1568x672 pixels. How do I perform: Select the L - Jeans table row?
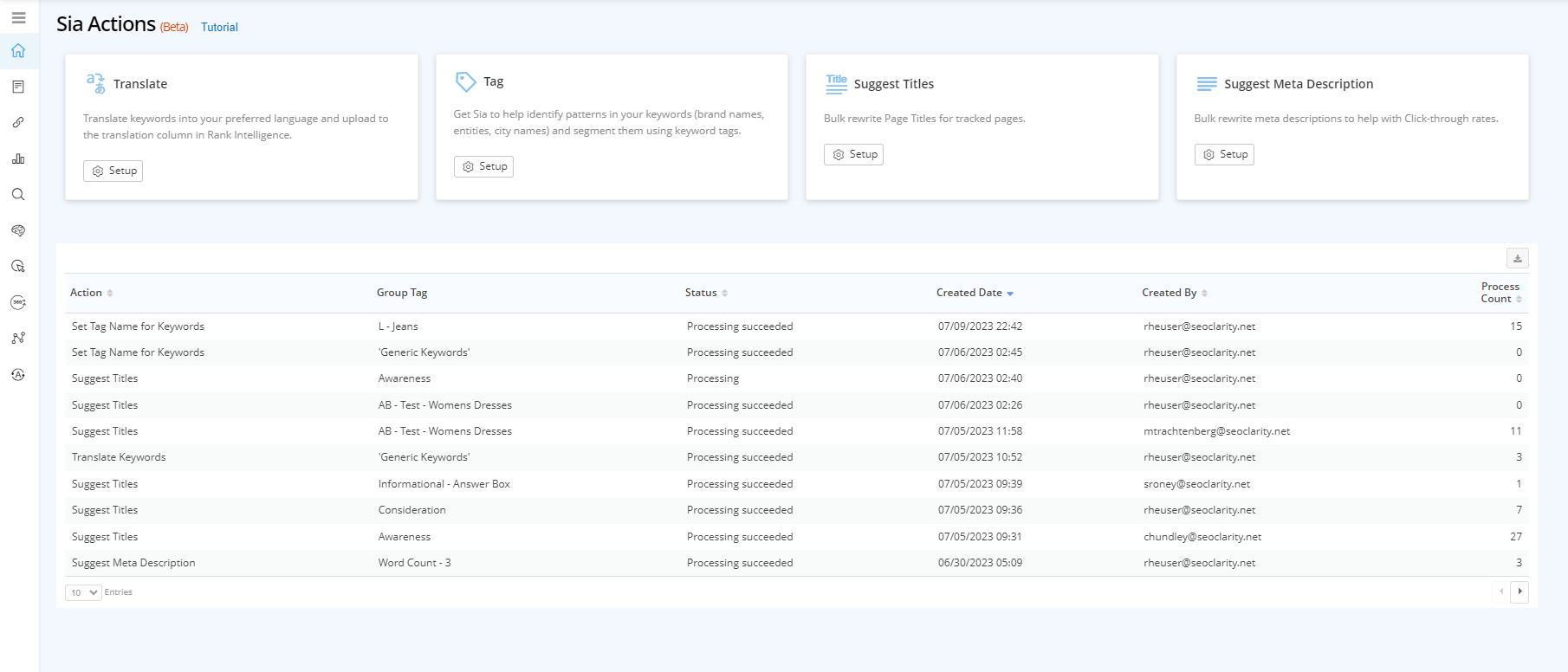point(398,326)
